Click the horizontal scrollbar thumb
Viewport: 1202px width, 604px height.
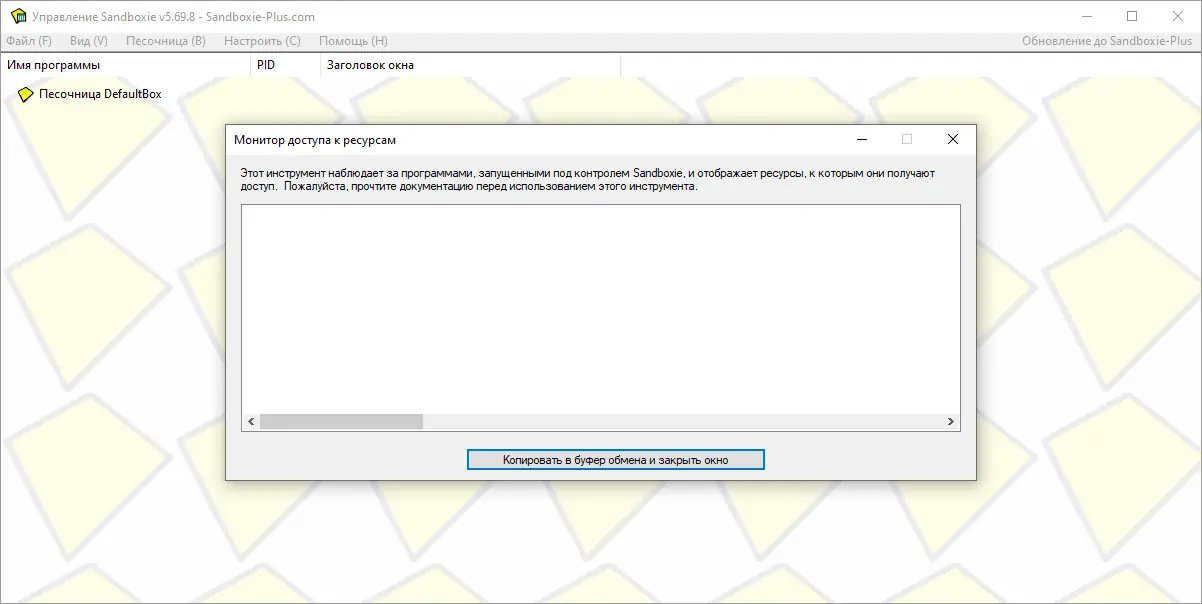(341, 422)
